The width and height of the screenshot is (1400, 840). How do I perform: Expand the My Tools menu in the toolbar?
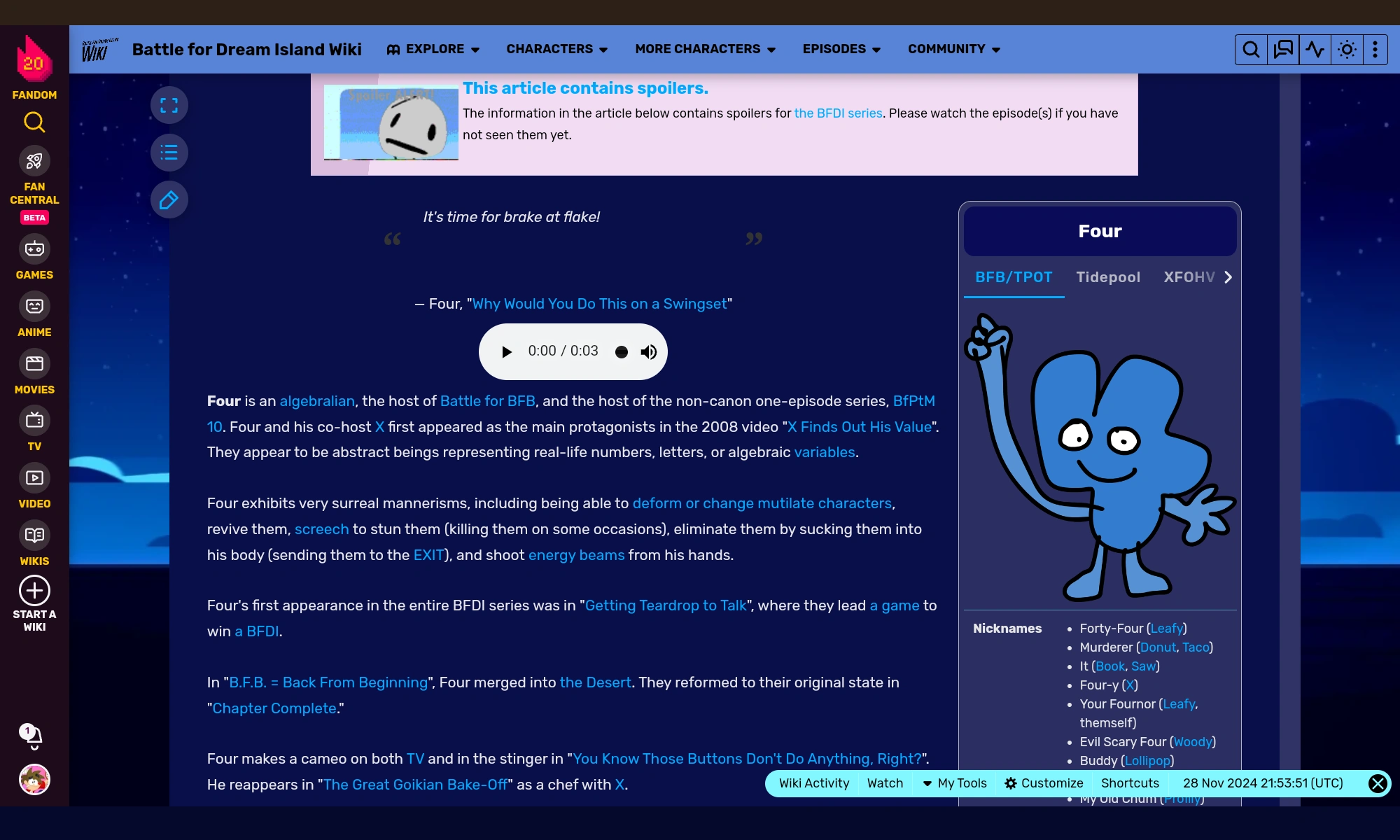point(955,783)
